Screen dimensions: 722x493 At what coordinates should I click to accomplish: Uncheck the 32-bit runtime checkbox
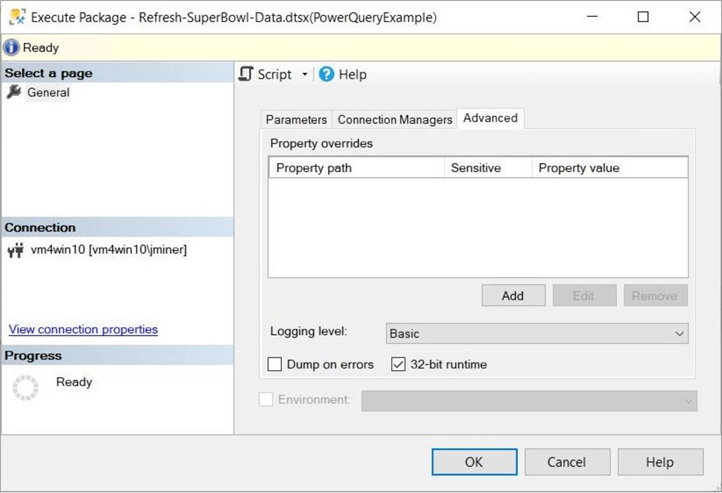(398, 365)
